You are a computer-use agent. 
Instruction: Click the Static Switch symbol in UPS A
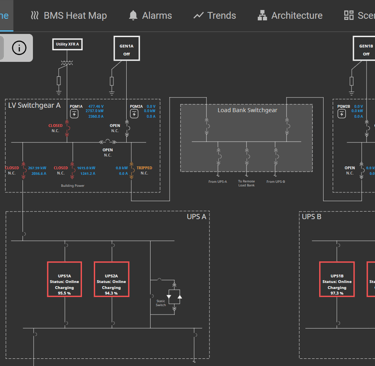(174, 297)
